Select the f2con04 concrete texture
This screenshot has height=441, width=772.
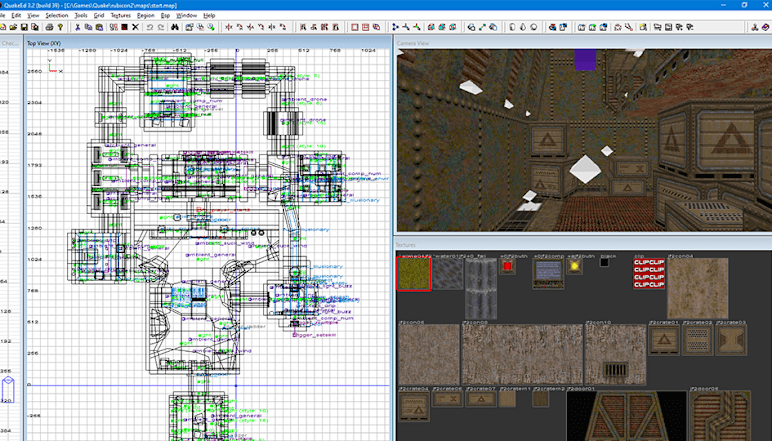[697, 288]
